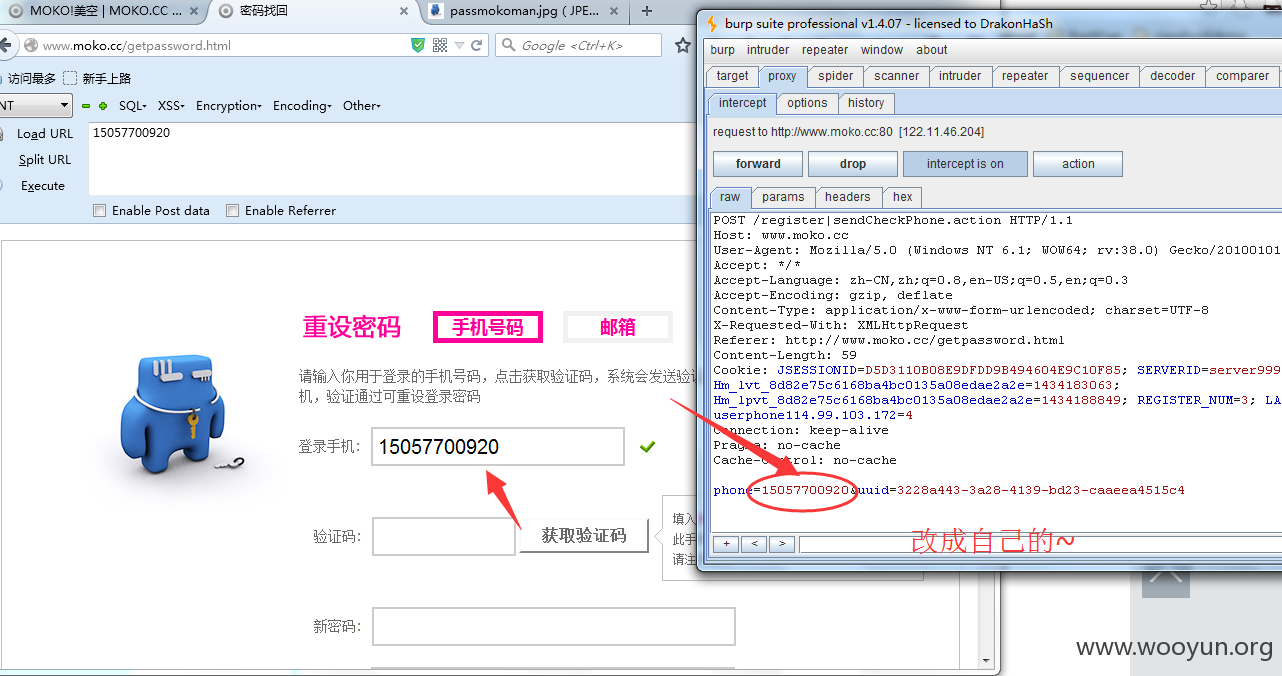Click the HackBar green minus icon
This screenshot has height=676, width=1282.
[86, 106]
